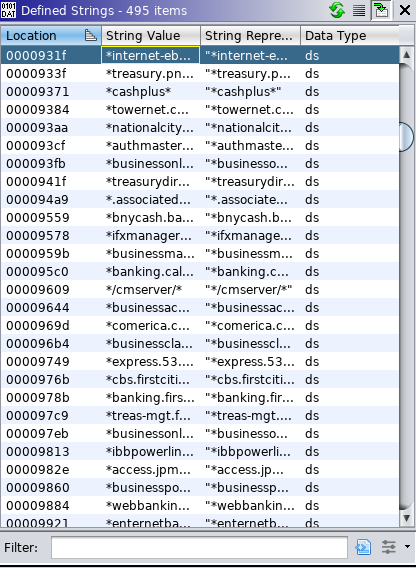Select the *express.53 string value

point(150,362)
